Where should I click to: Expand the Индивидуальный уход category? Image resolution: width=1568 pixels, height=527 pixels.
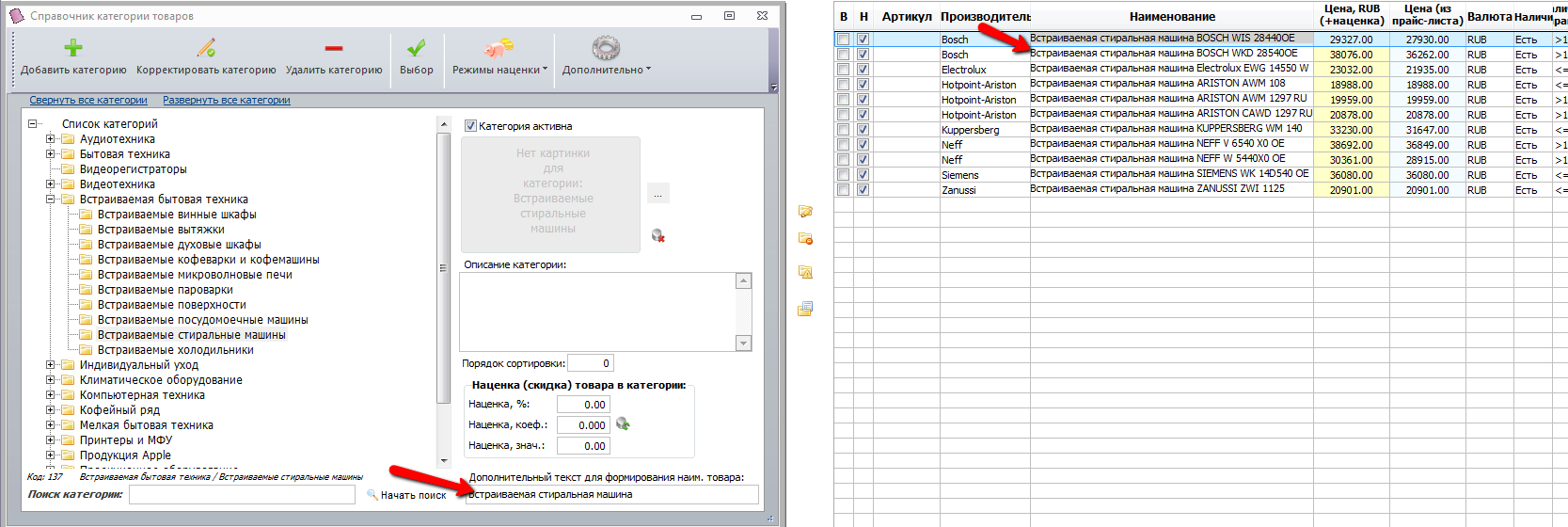point(50,364)
